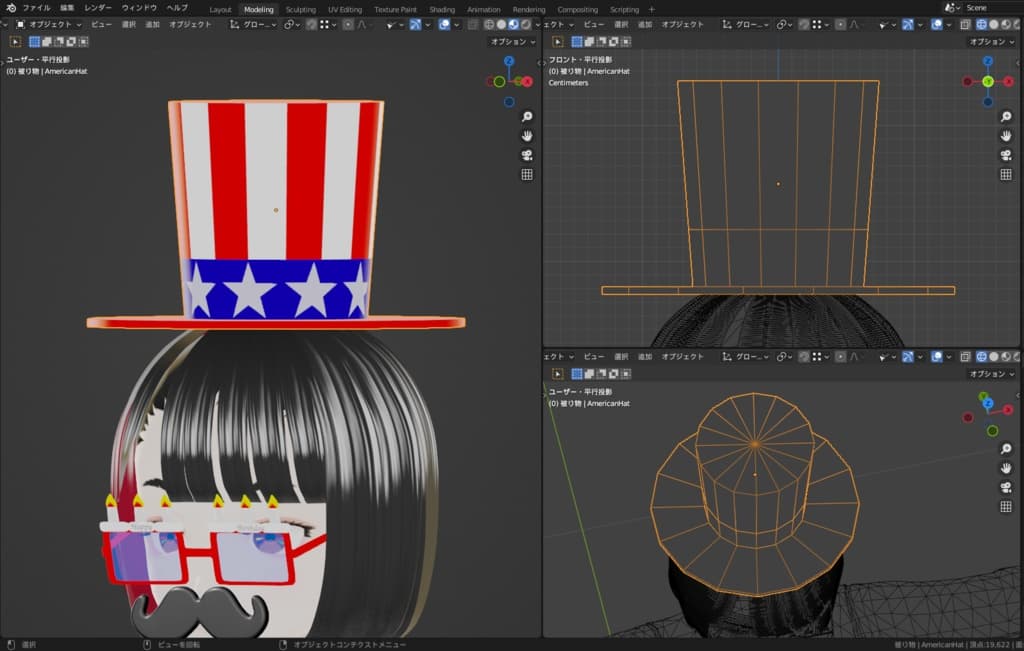Toggle snapping magnet in left viewport header

pyautogui.click(x=312, y=24)
